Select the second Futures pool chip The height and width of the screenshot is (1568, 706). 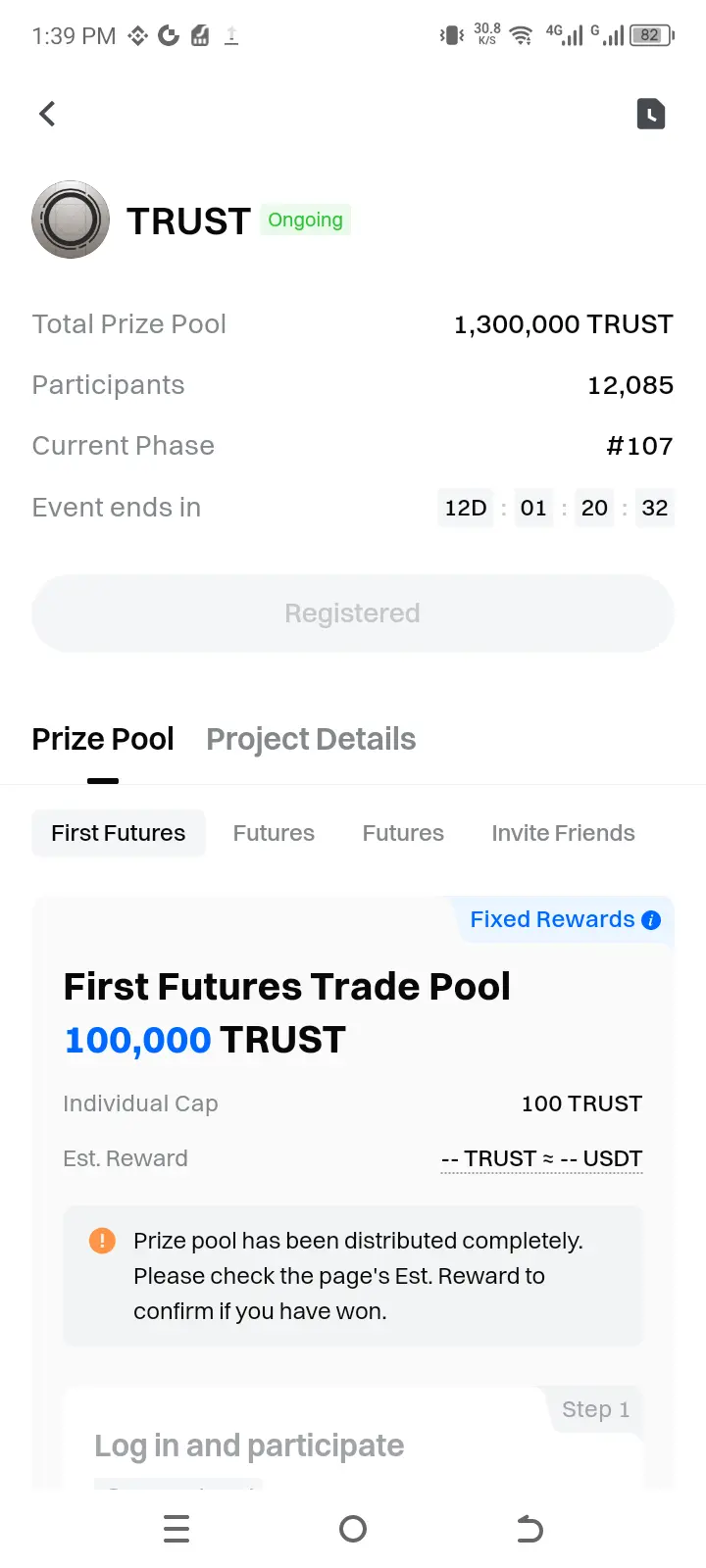403,833
